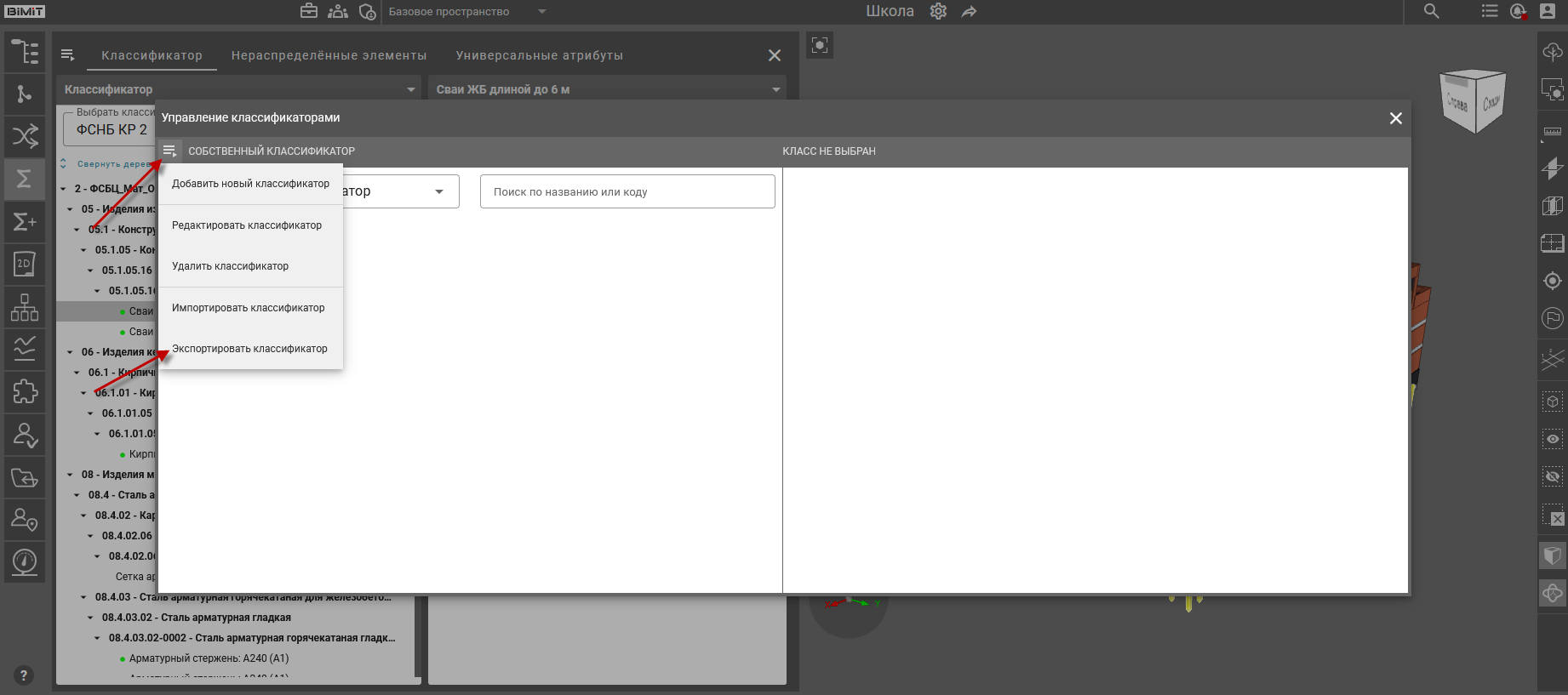Click the ruler measurement tool
Viewport: 1568px width, 695px height.
(1552, 131)
